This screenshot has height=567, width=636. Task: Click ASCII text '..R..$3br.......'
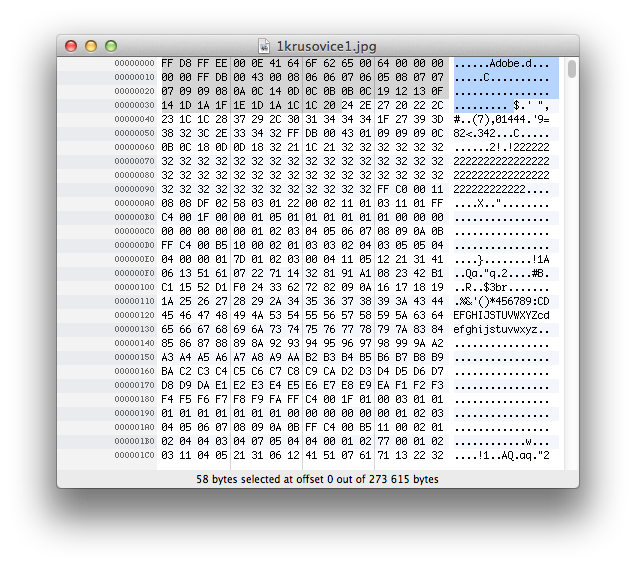pyautogui.click(x=501, y=287)
